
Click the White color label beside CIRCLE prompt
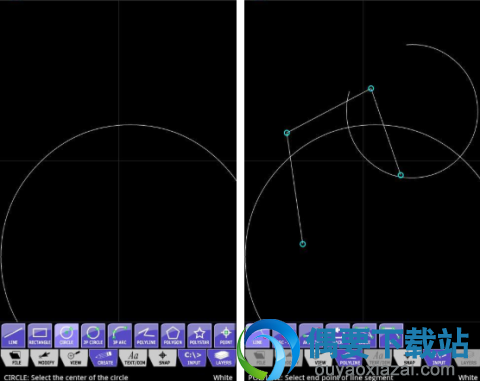click(223, 377)
